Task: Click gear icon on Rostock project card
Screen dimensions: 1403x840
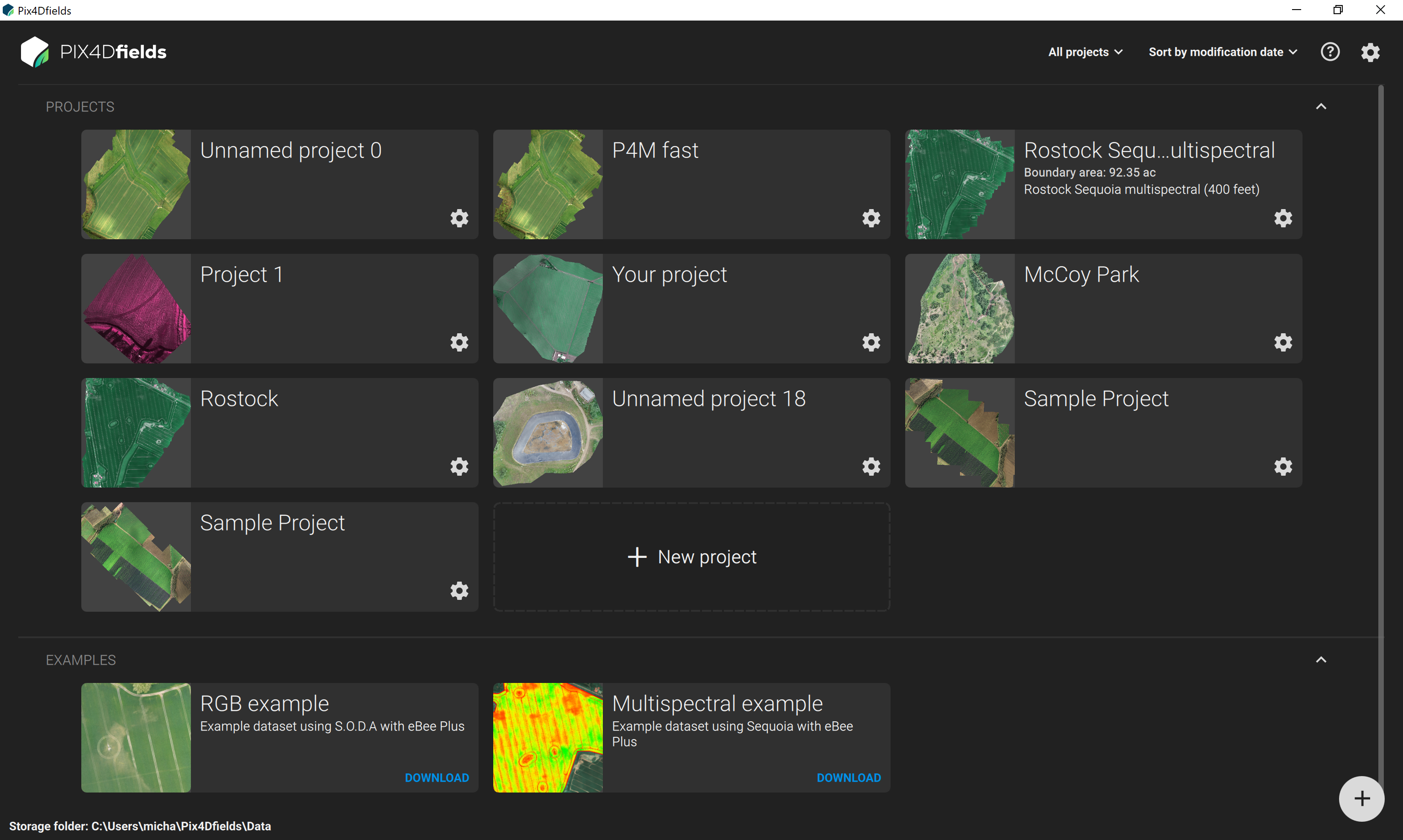Action: point(459,467)
